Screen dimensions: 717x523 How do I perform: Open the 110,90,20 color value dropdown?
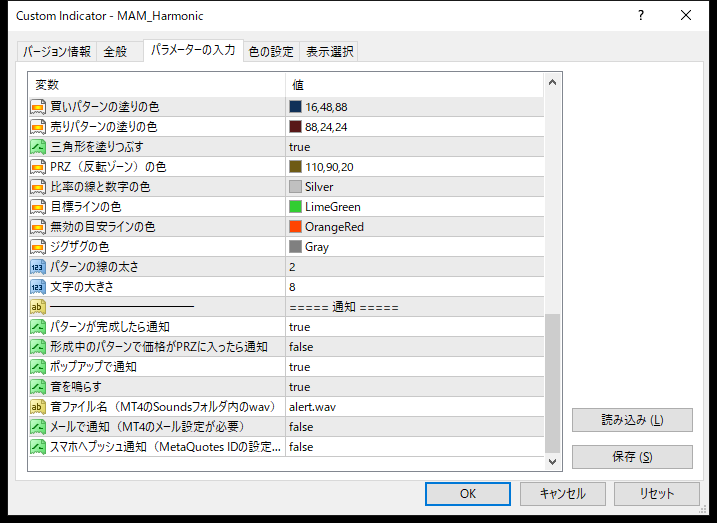pyautogui.click(x=415, y=167)
